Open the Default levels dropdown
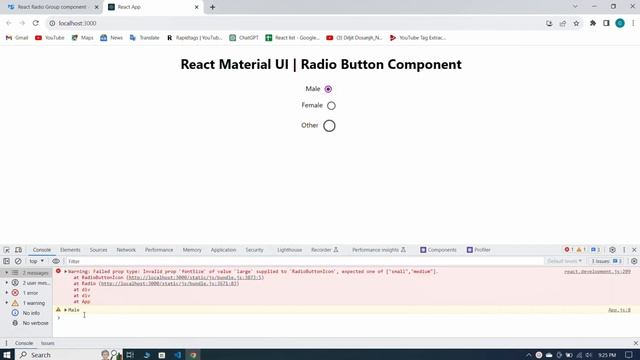Image resolution: width=640 pixels, height=360 pixels. pyautogui.click(x=564, y=261)
